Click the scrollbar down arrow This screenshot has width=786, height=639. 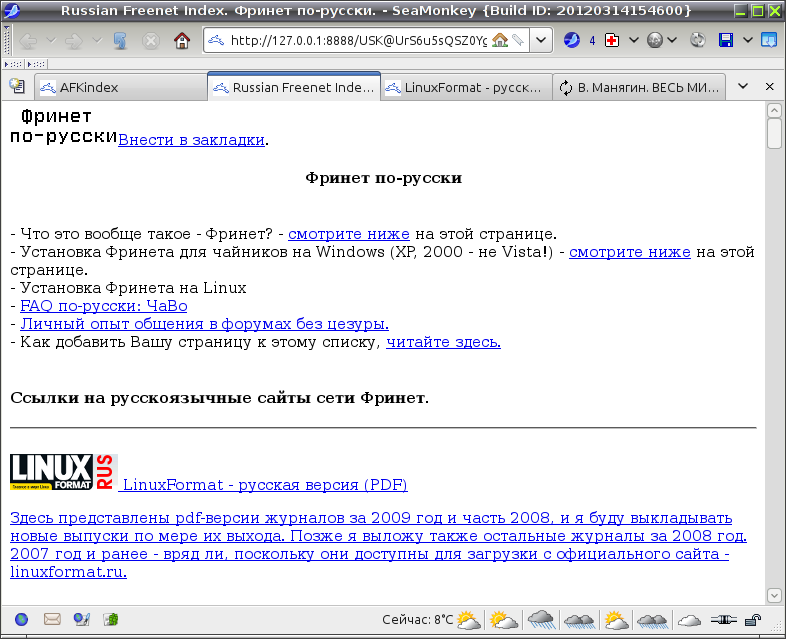point(774,595)
